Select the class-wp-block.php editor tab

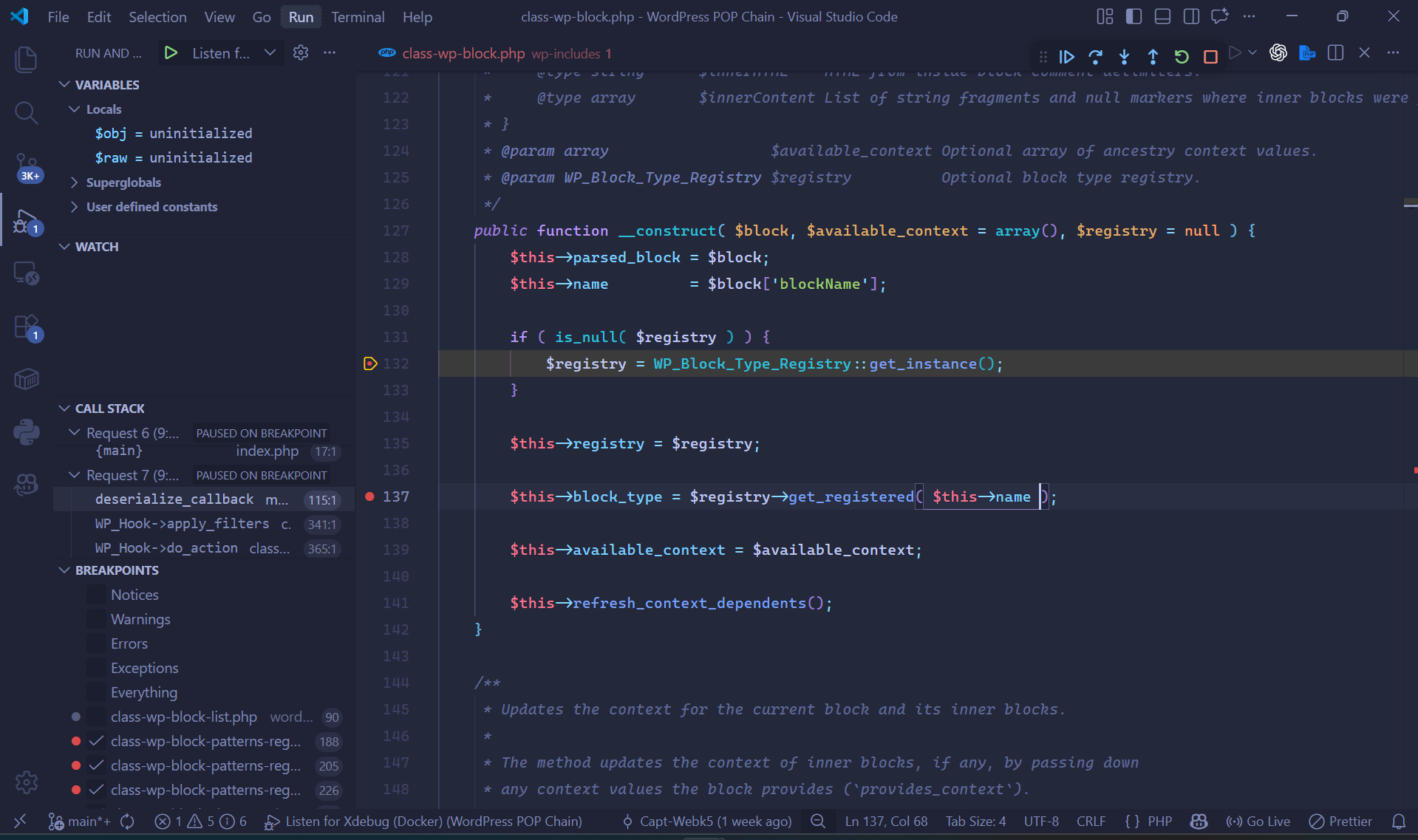coord(495,53)
